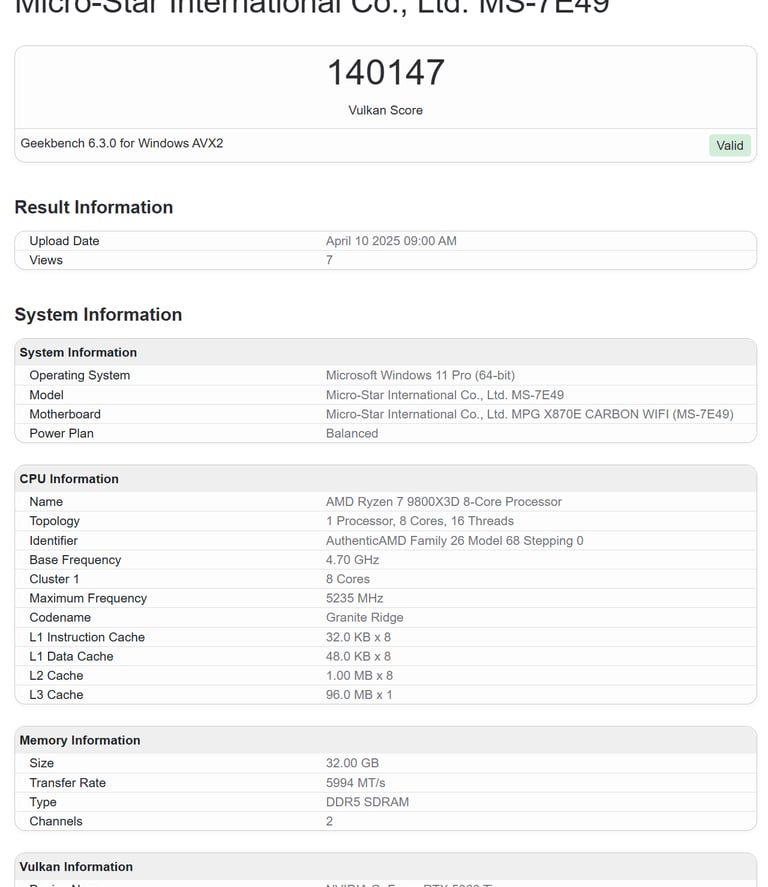
Task: Click the Channels value 2
Action: [329, 821]
